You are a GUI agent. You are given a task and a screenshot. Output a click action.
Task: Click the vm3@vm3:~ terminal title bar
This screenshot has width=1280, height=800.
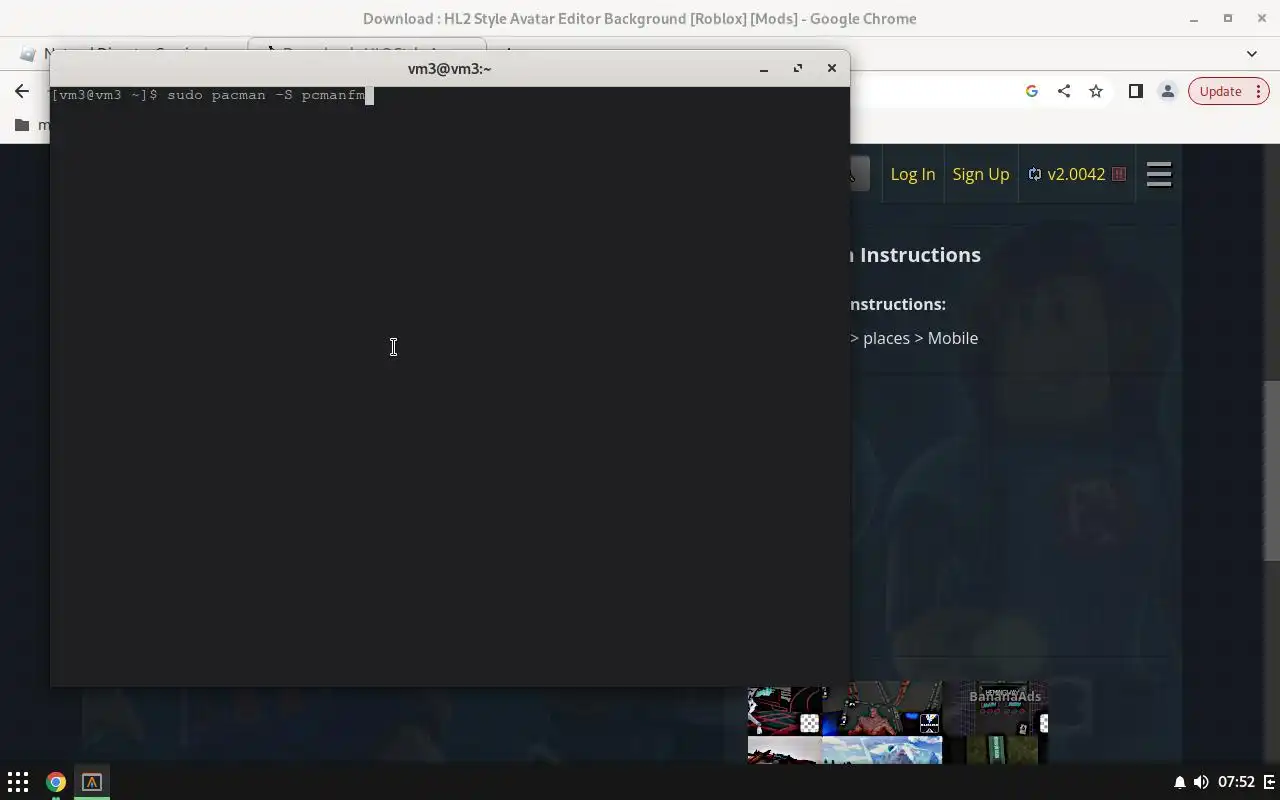coord(449,68)
